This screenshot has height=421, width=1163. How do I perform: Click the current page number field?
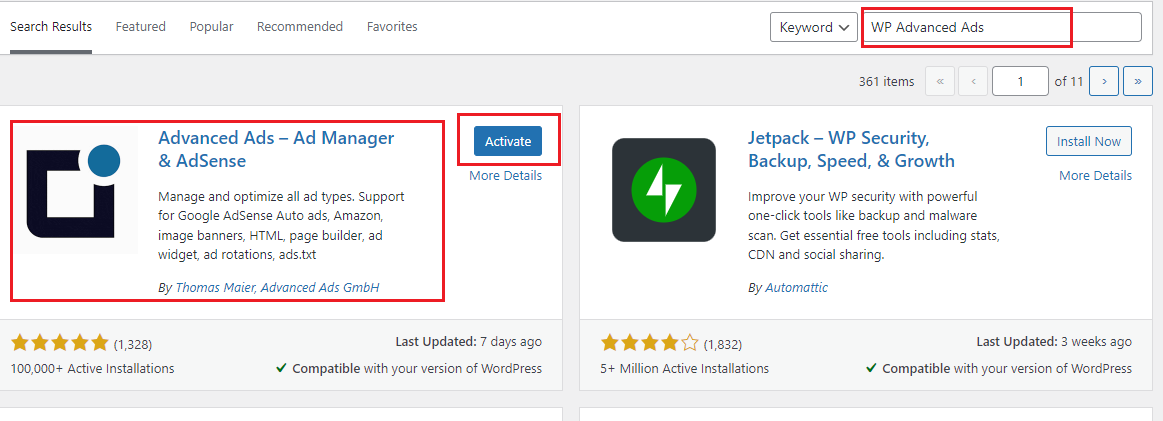pos(1021,82)
